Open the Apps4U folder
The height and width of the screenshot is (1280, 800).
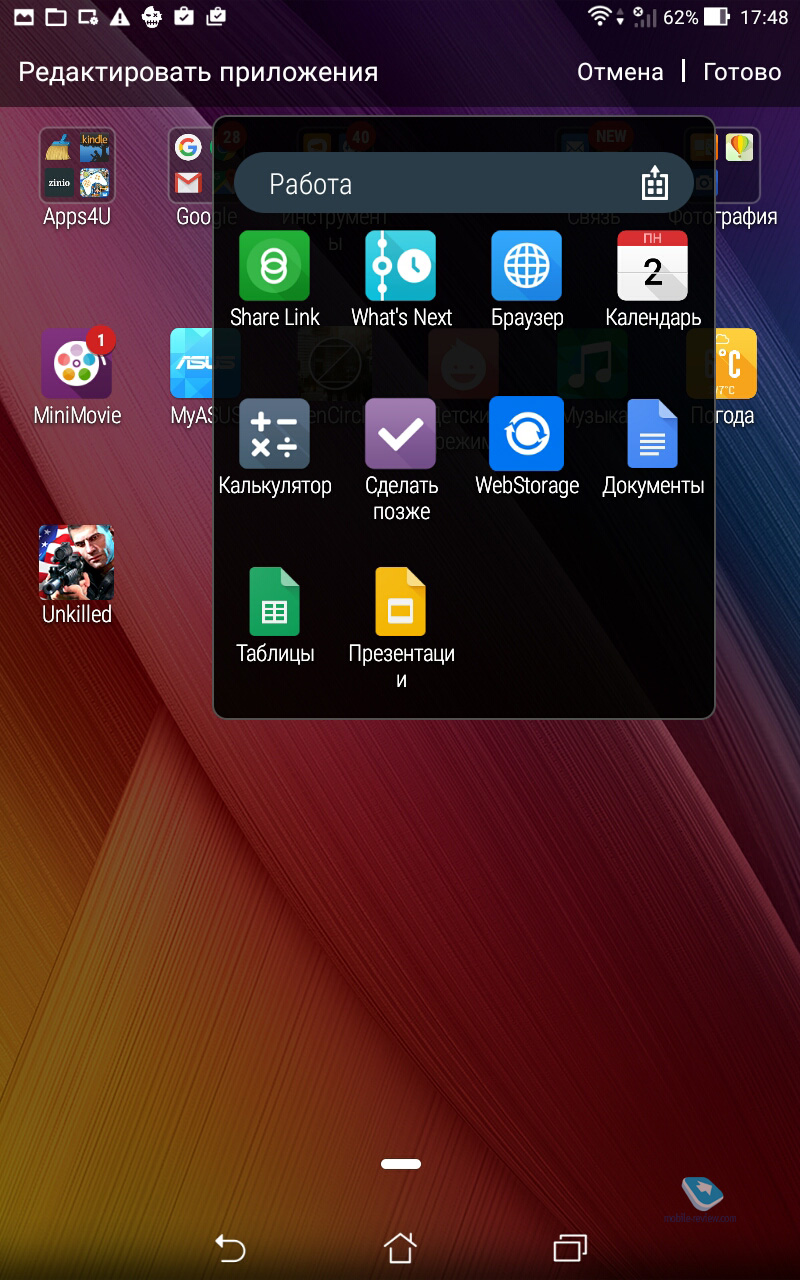click(x=77, y=165)
